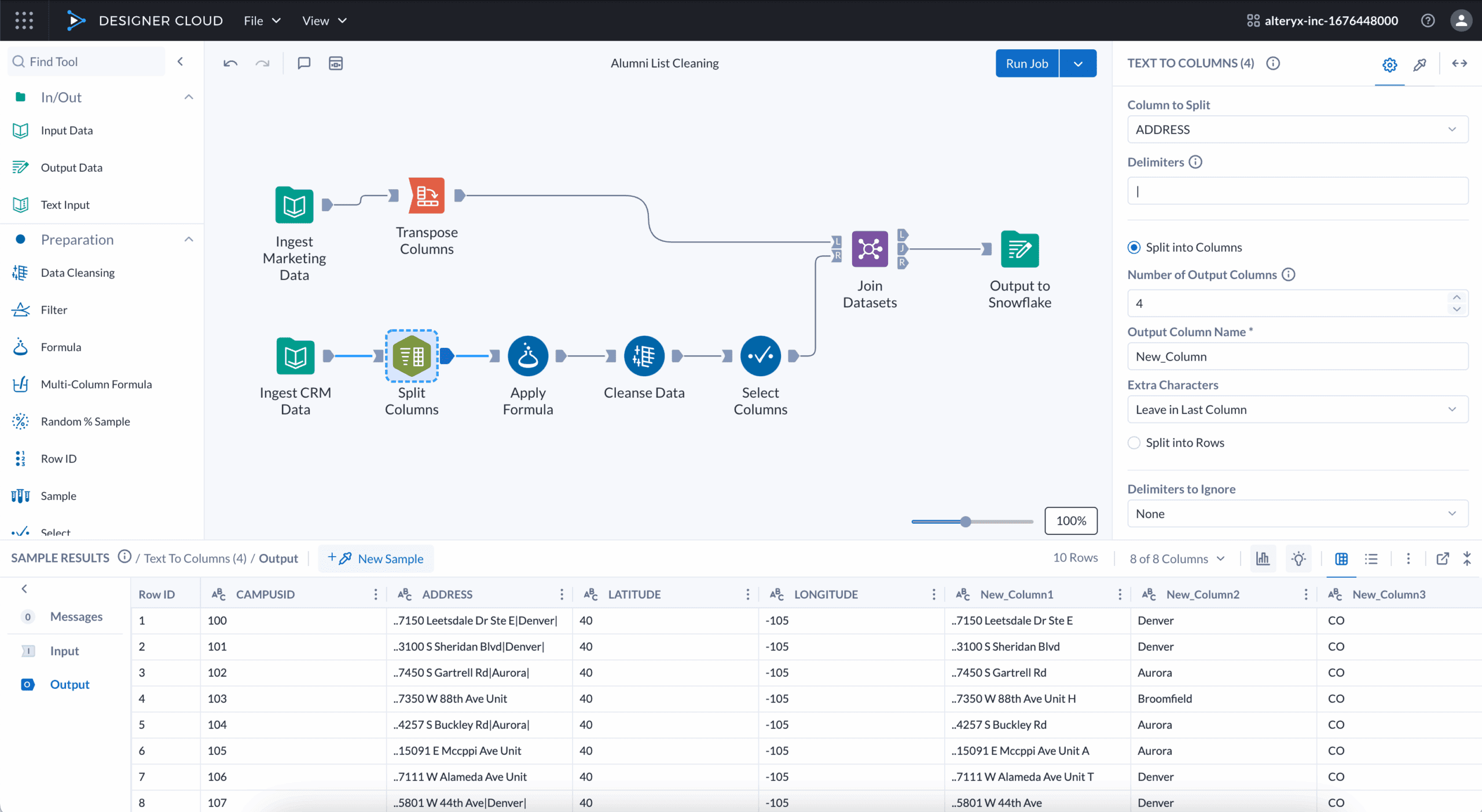Open the File menu
The image size is (1482, 812).
pos(262,20)
